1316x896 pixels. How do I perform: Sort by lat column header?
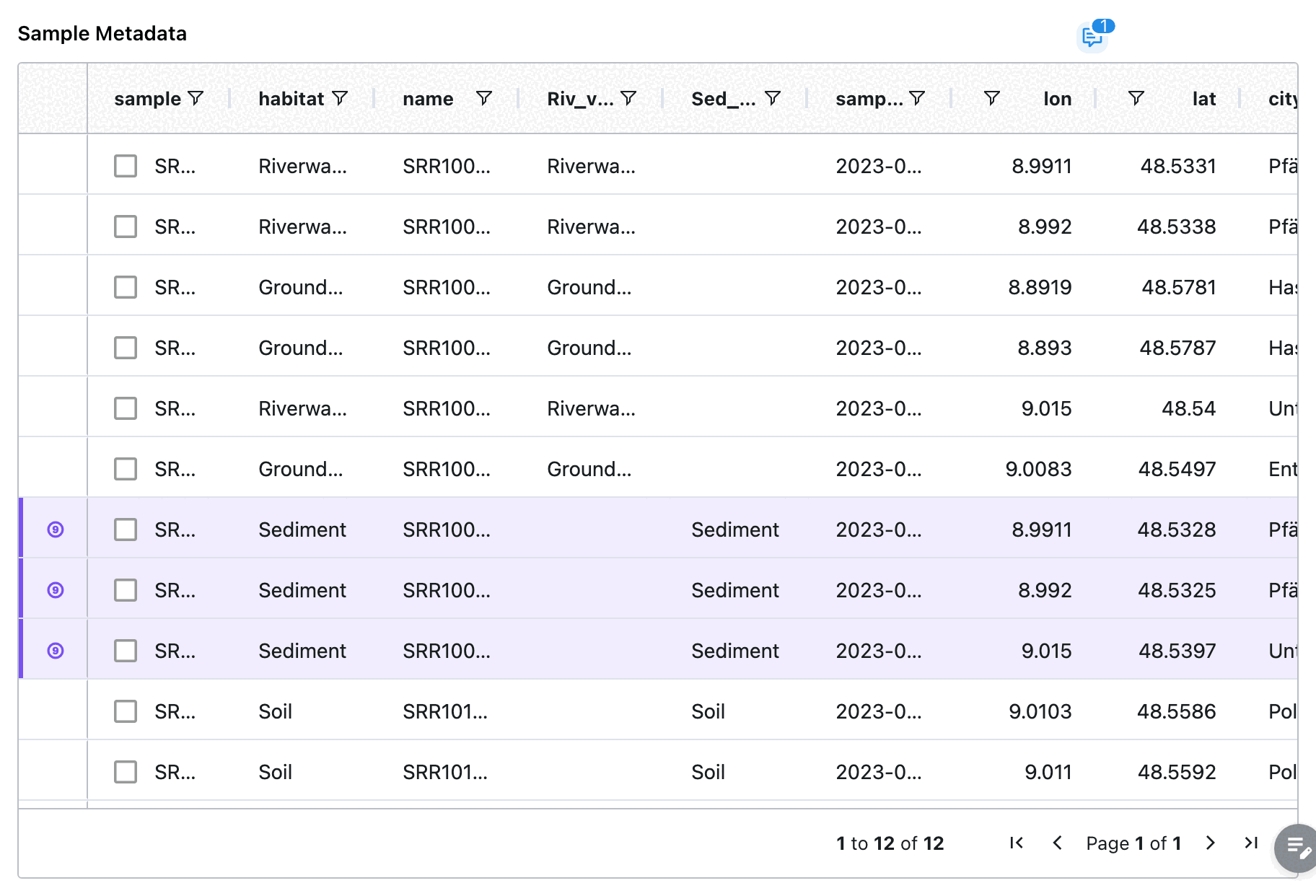click(1203, 99)
